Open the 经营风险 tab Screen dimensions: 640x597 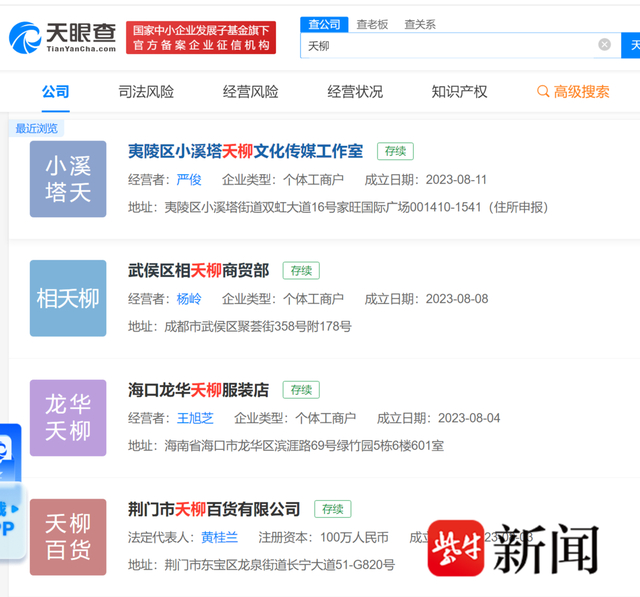click(250, 92)
